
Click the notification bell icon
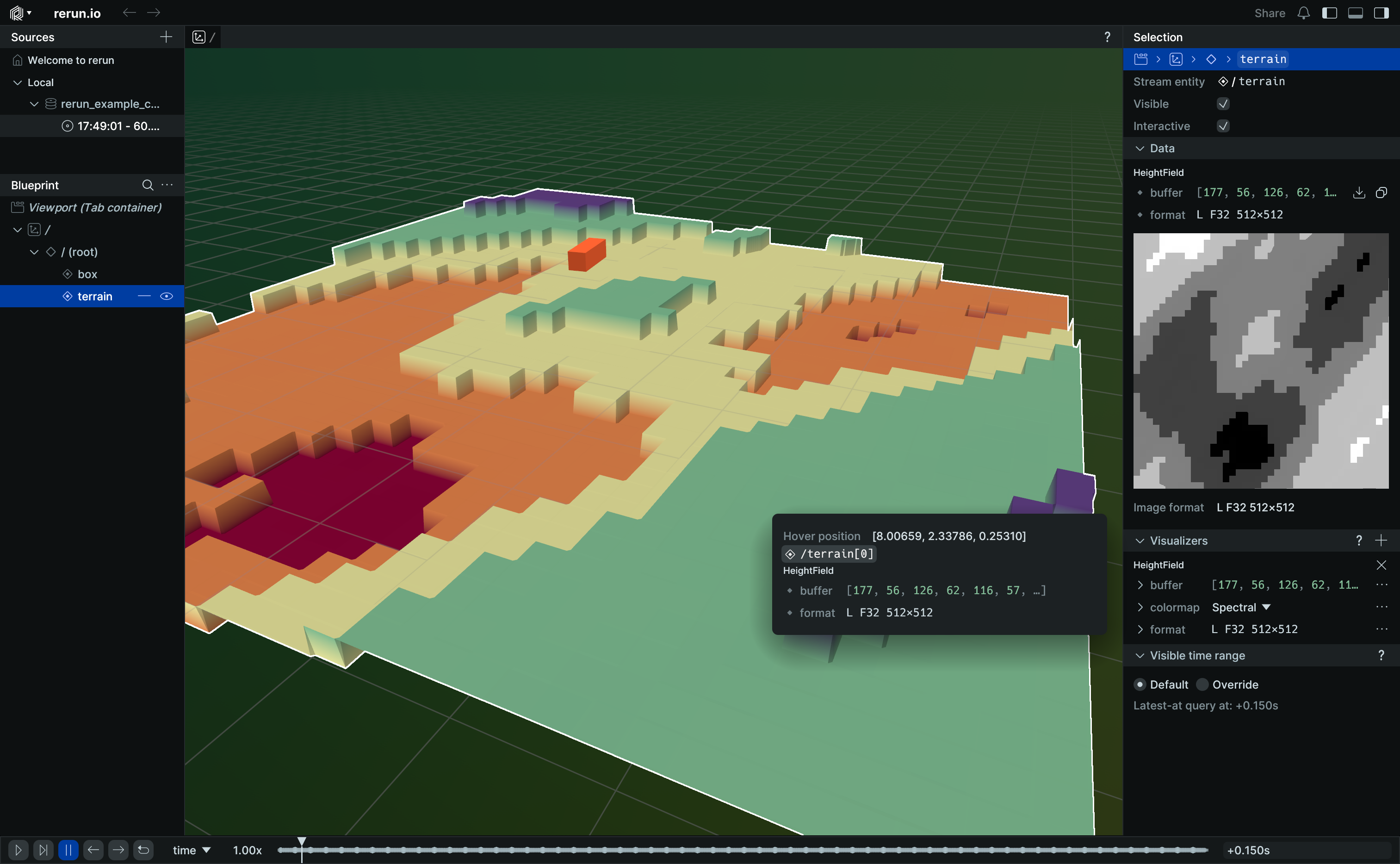[1303, 13]
